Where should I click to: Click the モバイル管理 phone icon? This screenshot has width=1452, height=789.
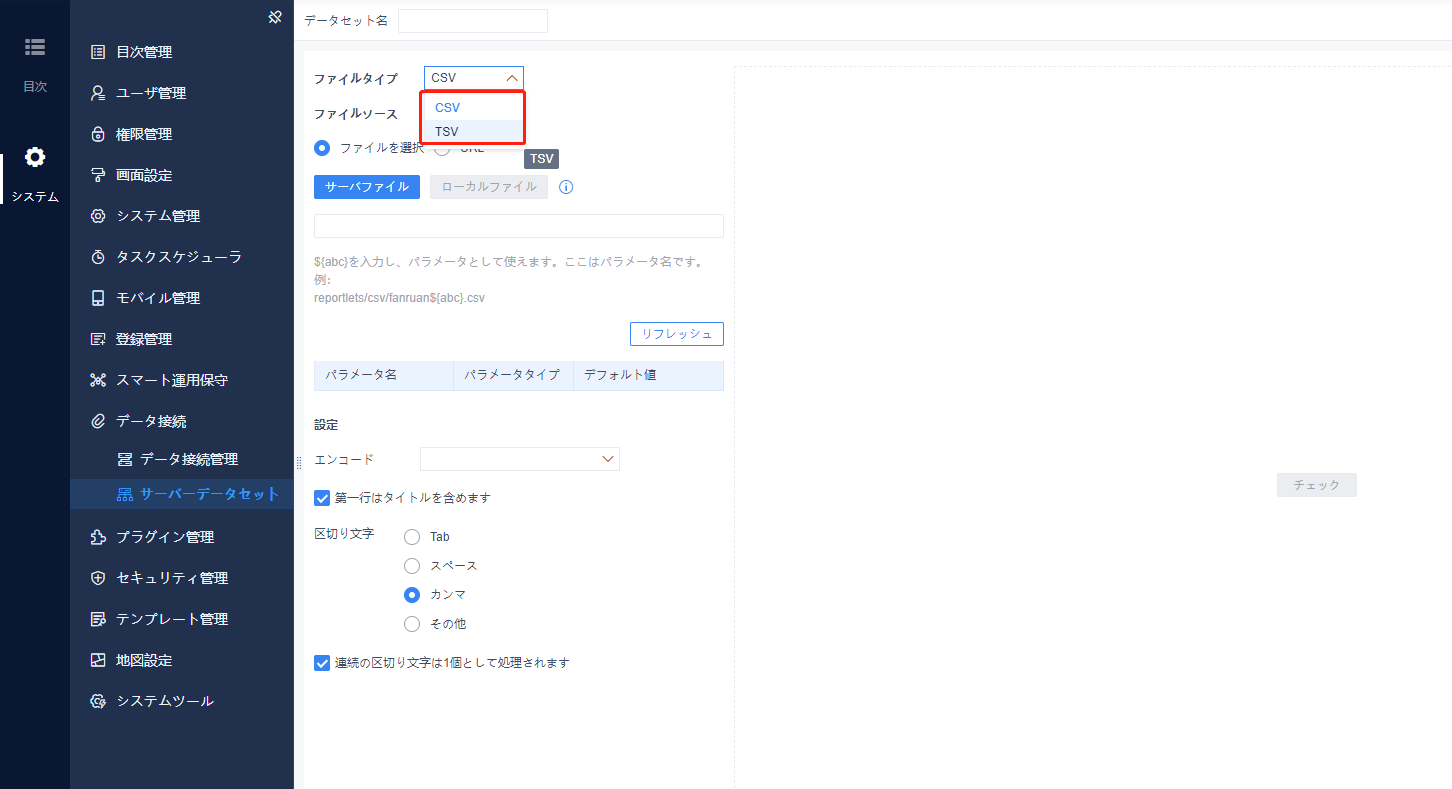[98, 297]
